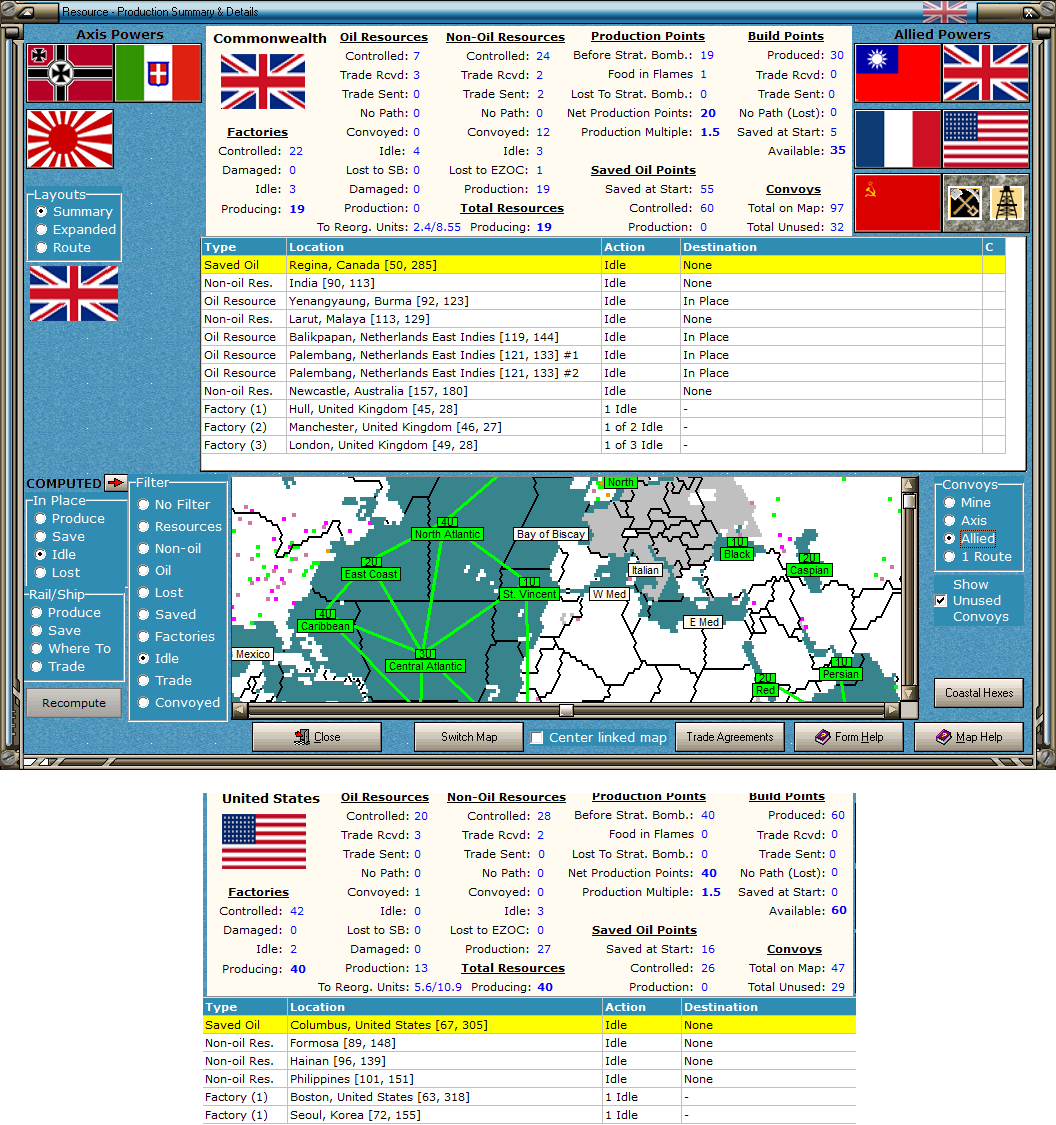Choose Produce under In Place

(70, 519)
